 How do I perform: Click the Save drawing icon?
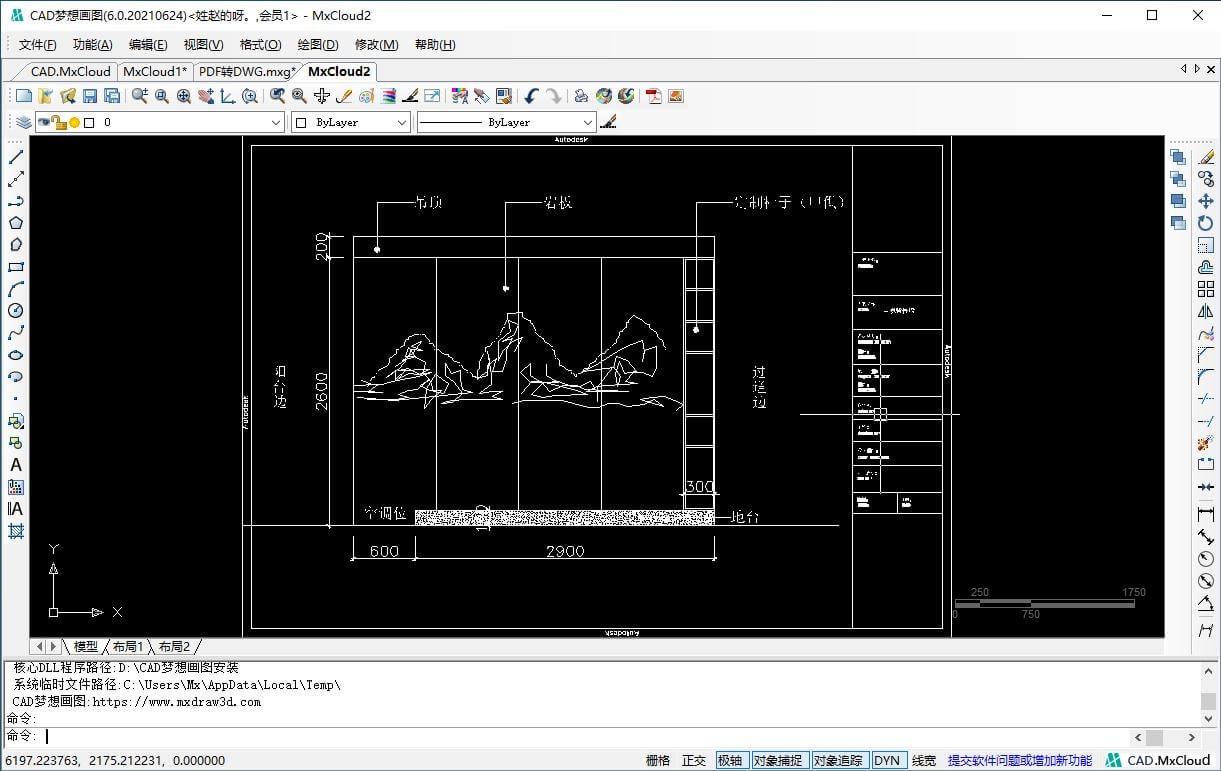click(90, 96)
